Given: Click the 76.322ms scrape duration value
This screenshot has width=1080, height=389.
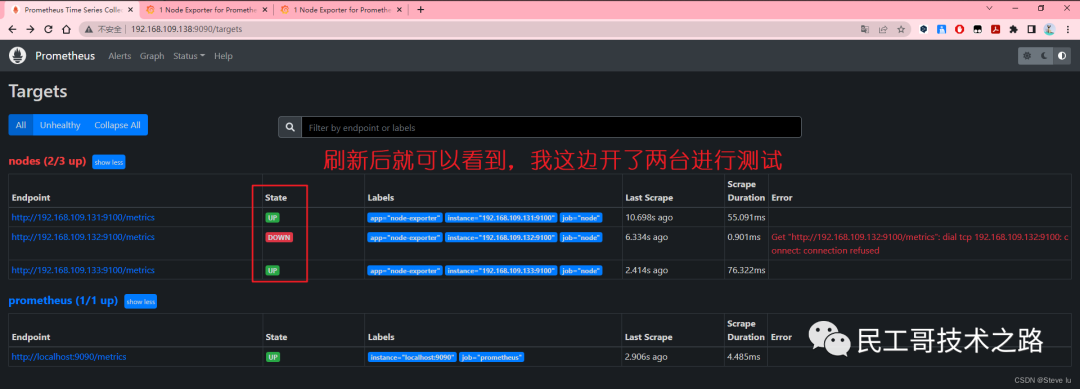Looking at the screenshot, I should point(745,270).
